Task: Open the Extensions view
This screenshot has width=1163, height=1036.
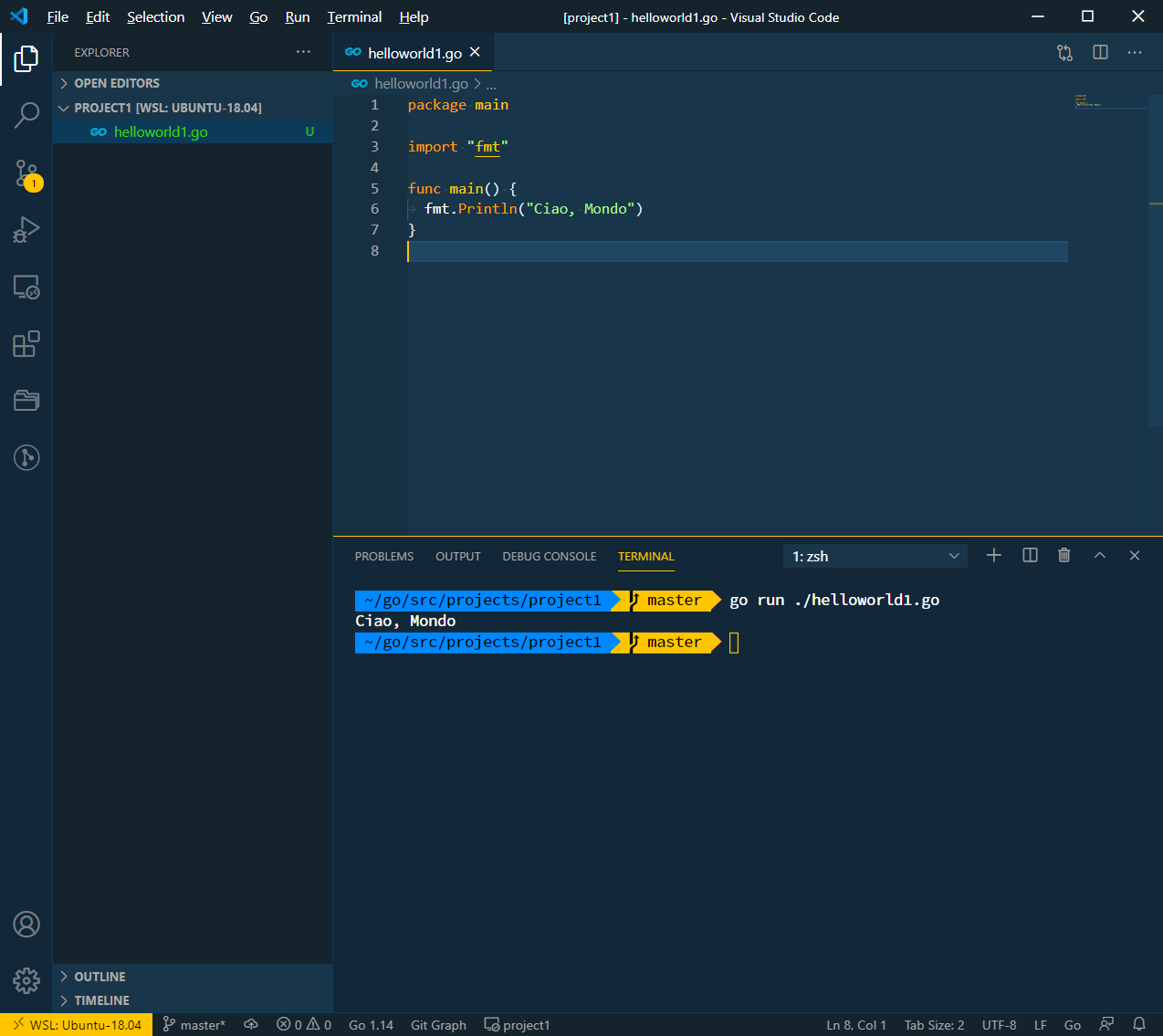Action: tap(26, 344)
